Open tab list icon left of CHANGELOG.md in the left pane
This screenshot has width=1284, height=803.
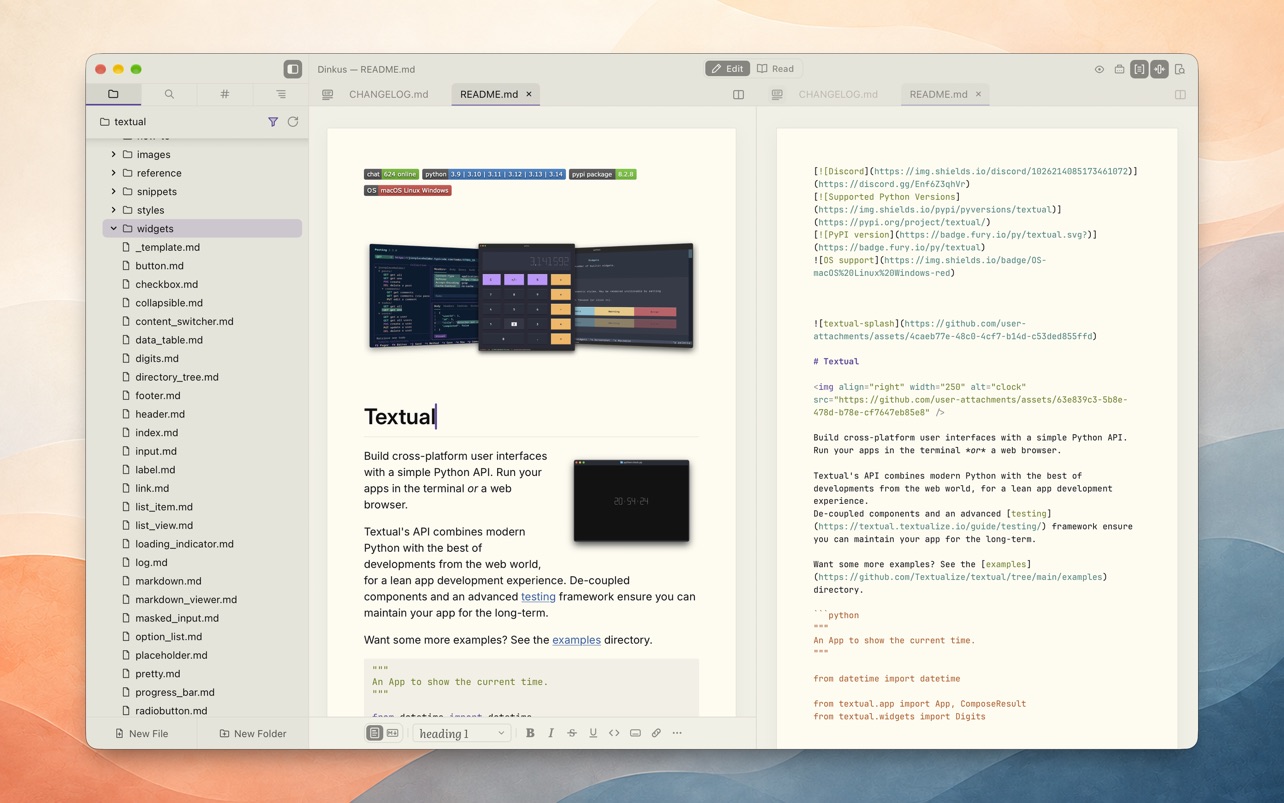(328, 95)
